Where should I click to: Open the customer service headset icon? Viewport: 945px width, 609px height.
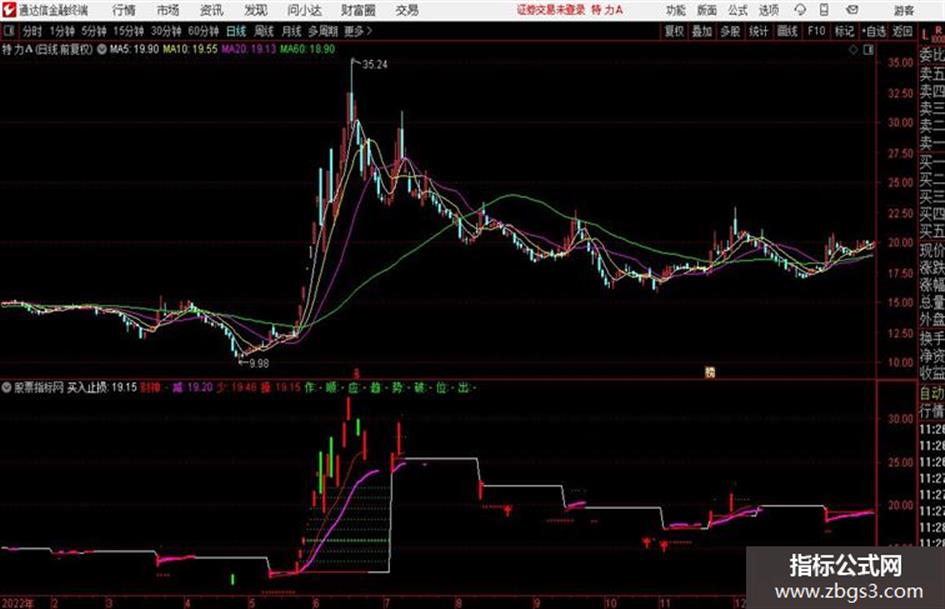(x=800, y=10)
